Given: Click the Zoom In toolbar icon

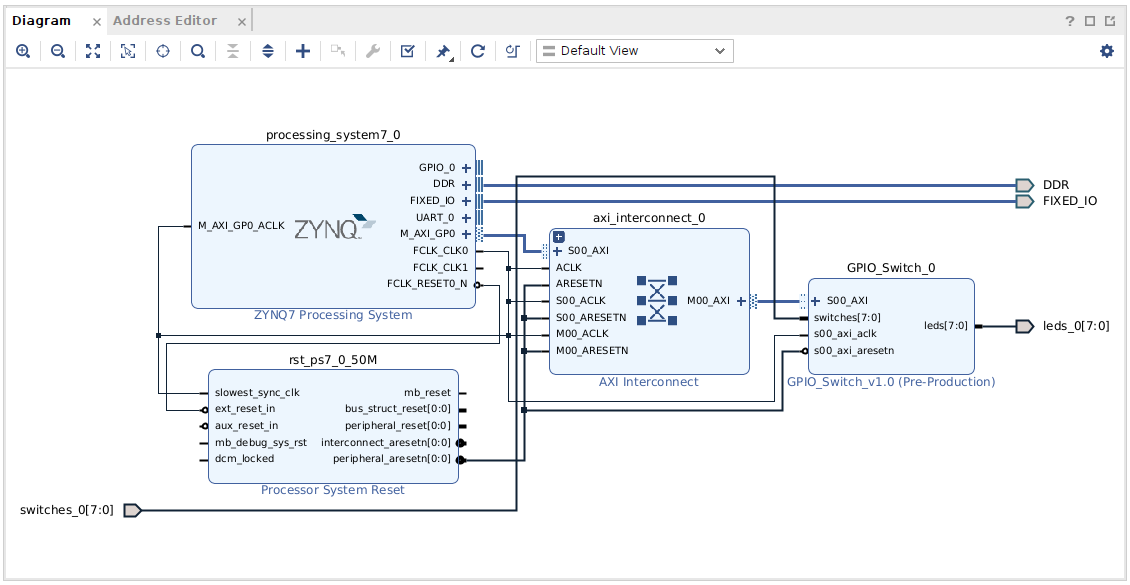Looking at the screenshot, I should (23, 51).
